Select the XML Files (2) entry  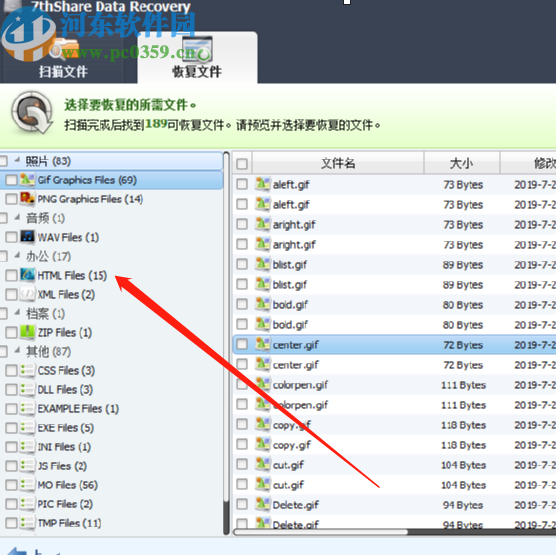[66, 294]
